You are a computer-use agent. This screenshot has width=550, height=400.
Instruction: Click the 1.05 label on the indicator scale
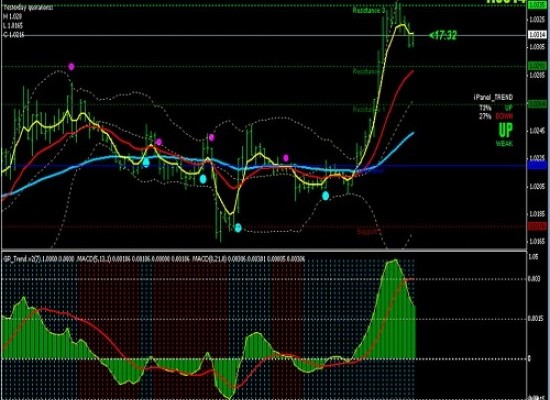click(533, 256)
